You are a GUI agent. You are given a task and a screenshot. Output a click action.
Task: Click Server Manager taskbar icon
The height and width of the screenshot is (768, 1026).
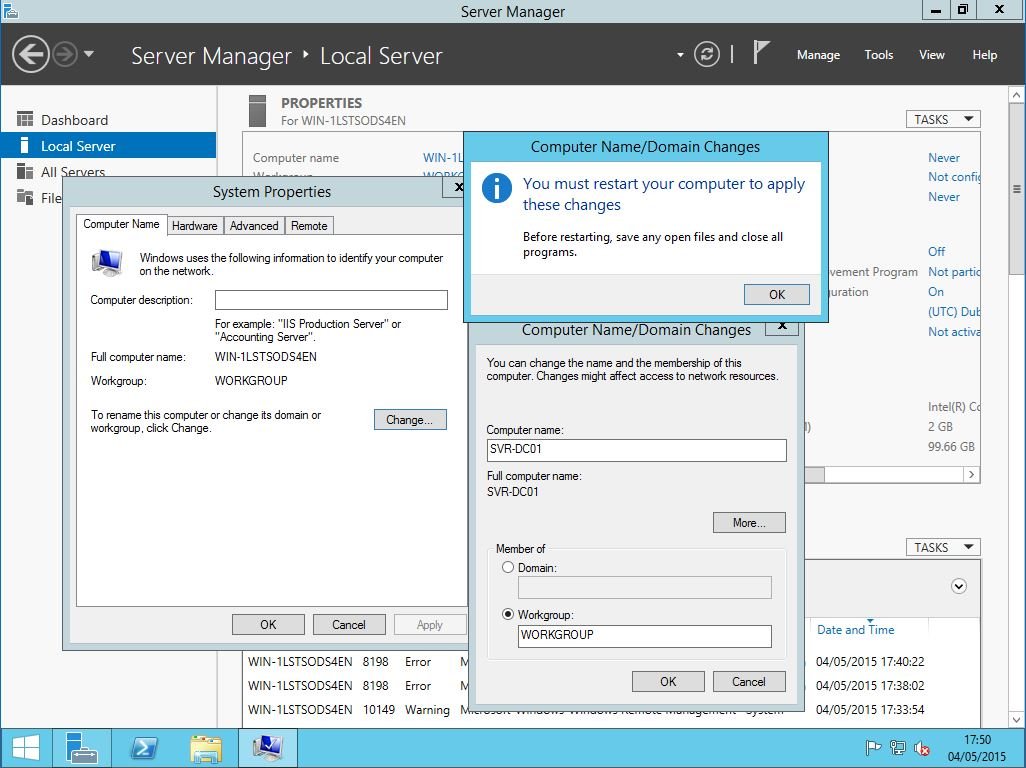(82, 748)
